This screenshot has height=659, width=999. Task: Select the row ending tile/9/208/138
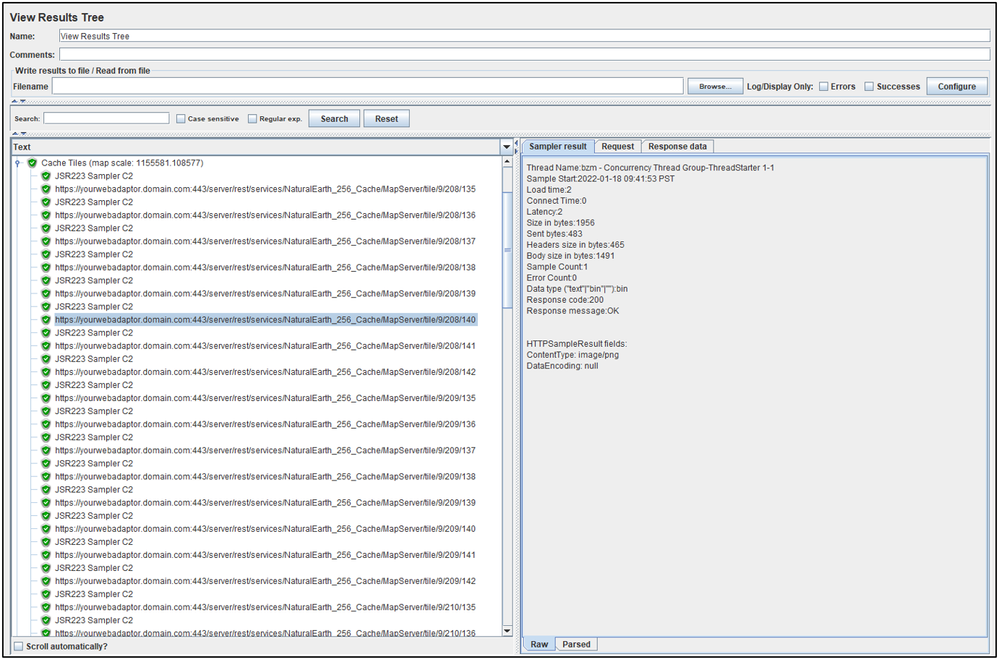coord(265,268)
